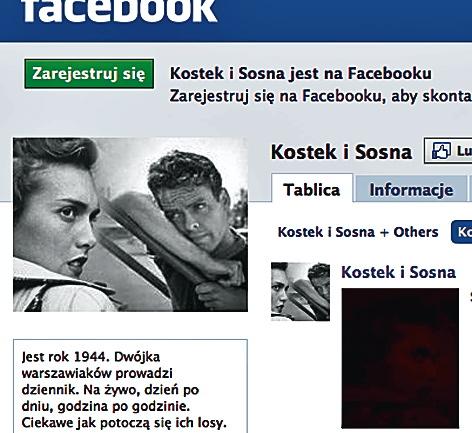Click the green Zarejestruj się button
472x433 pixels.
pos(89,74)
